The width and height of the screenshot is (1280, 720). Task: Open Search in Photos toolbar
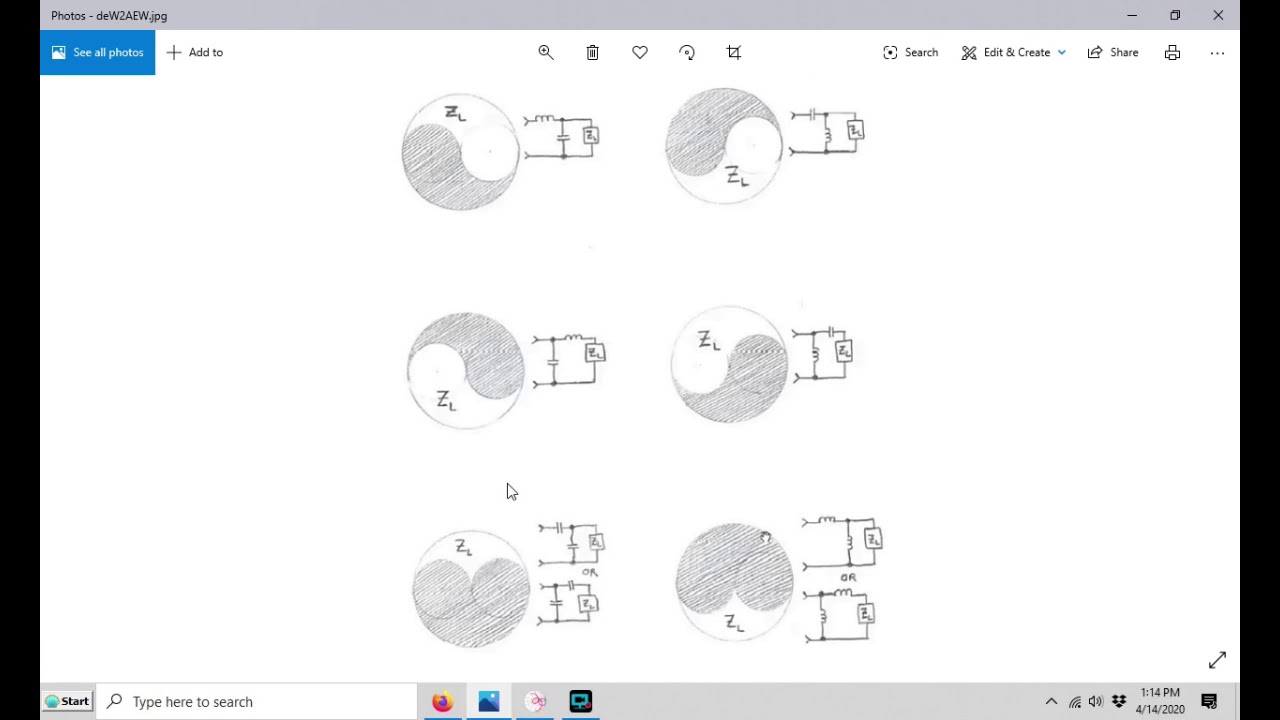pyautogui.click(x=910, y=52)
